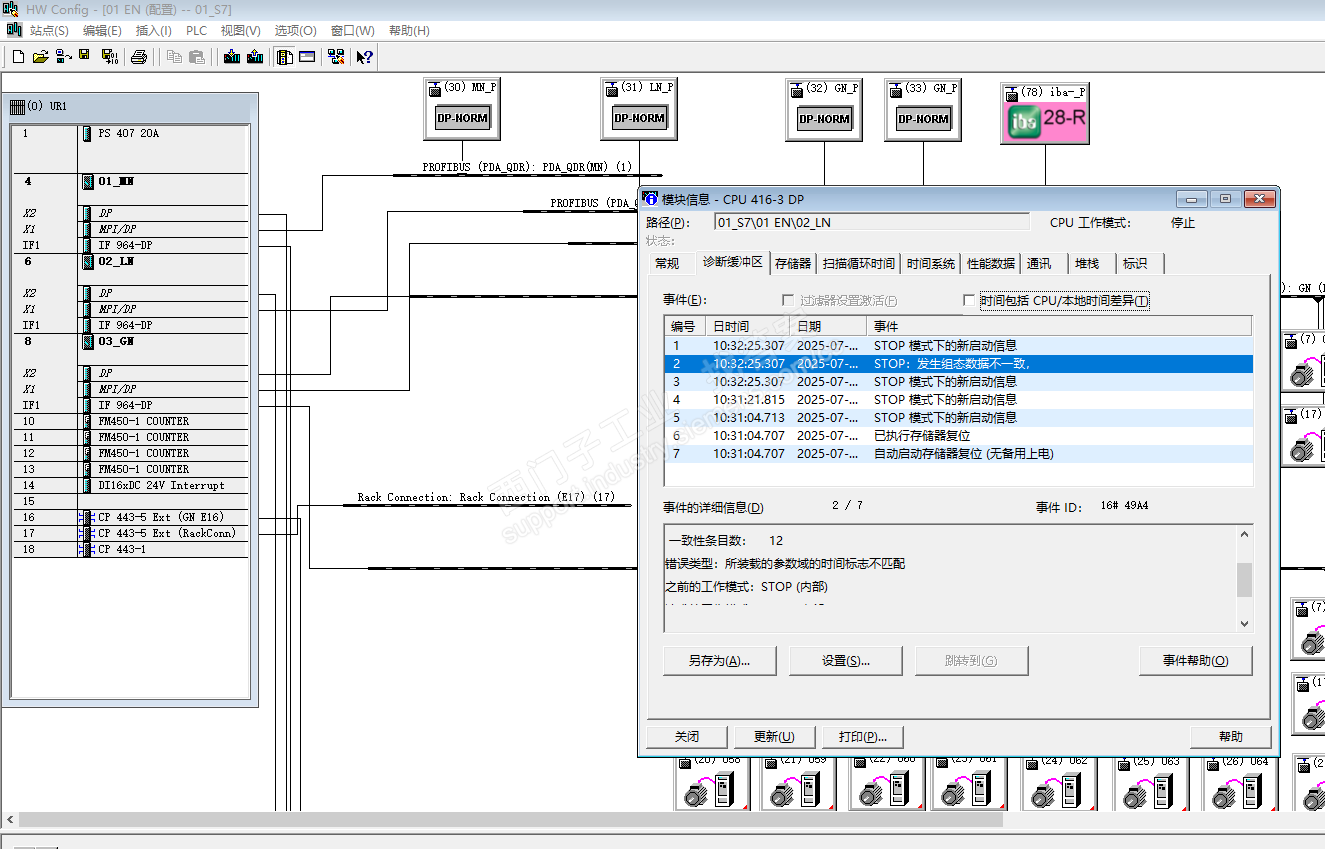Click the 另存为(A)... button
The image size is (1325, 849).
(719, 661)
